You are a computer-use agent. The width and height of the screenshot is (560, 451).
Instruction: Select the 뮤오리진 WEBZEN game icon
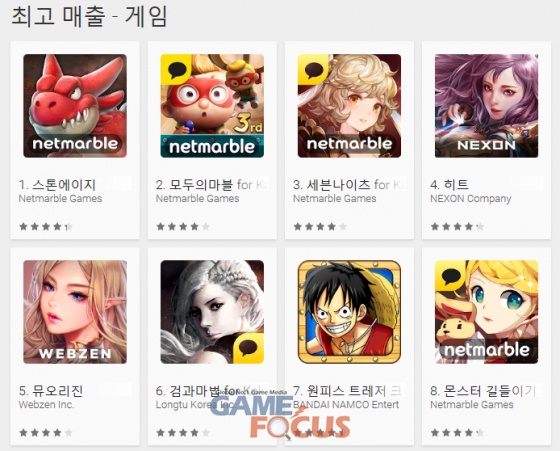tap(75, 312)
